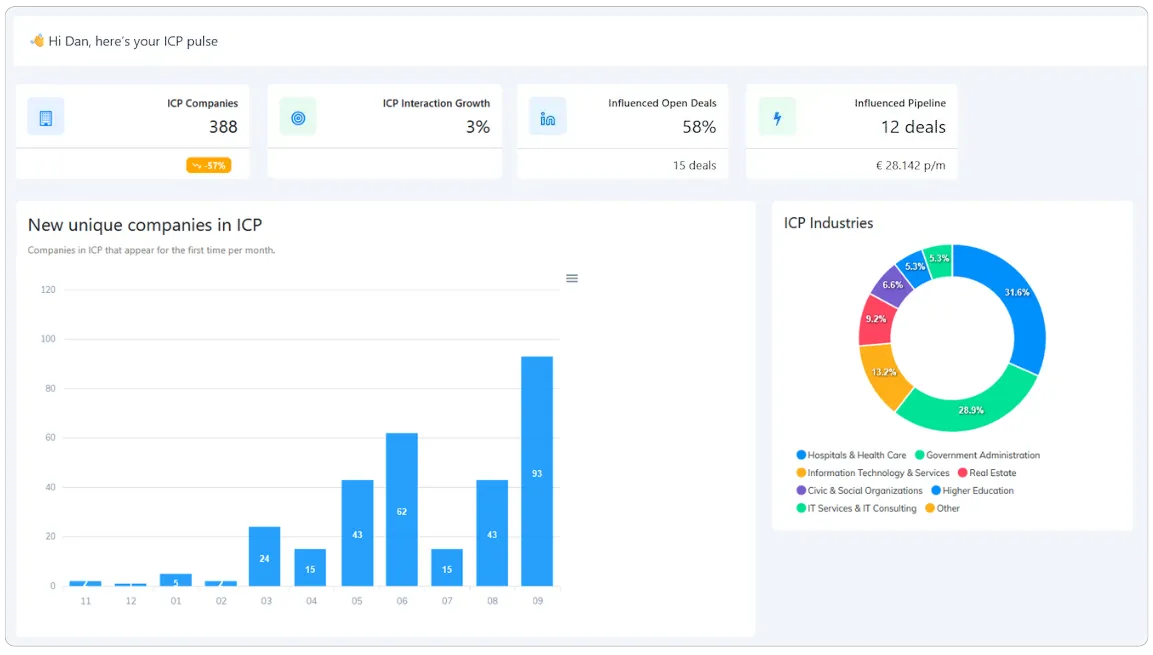This screenshot has height=655, width=1153.
Task: Click the LinkedIn icon on Influenced Open Deals
Action: (548, 118)
